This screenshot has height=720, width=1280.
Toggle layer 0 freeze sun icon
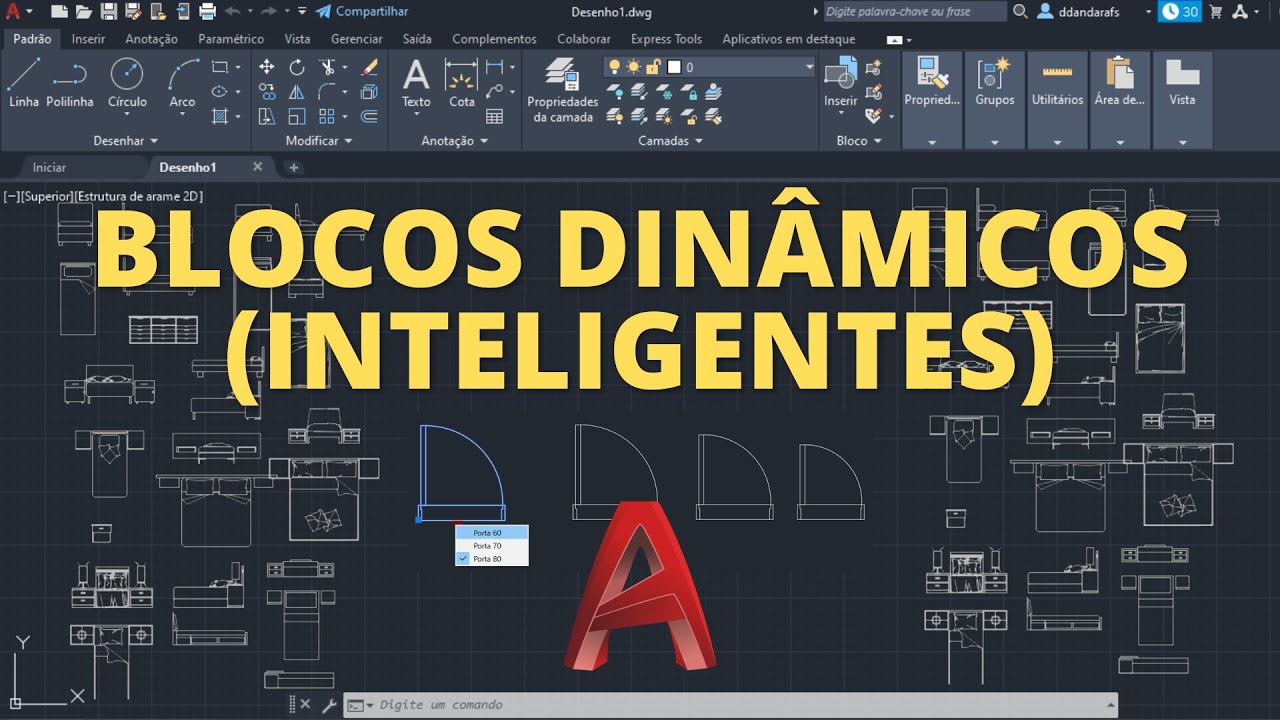click(634, 67)
